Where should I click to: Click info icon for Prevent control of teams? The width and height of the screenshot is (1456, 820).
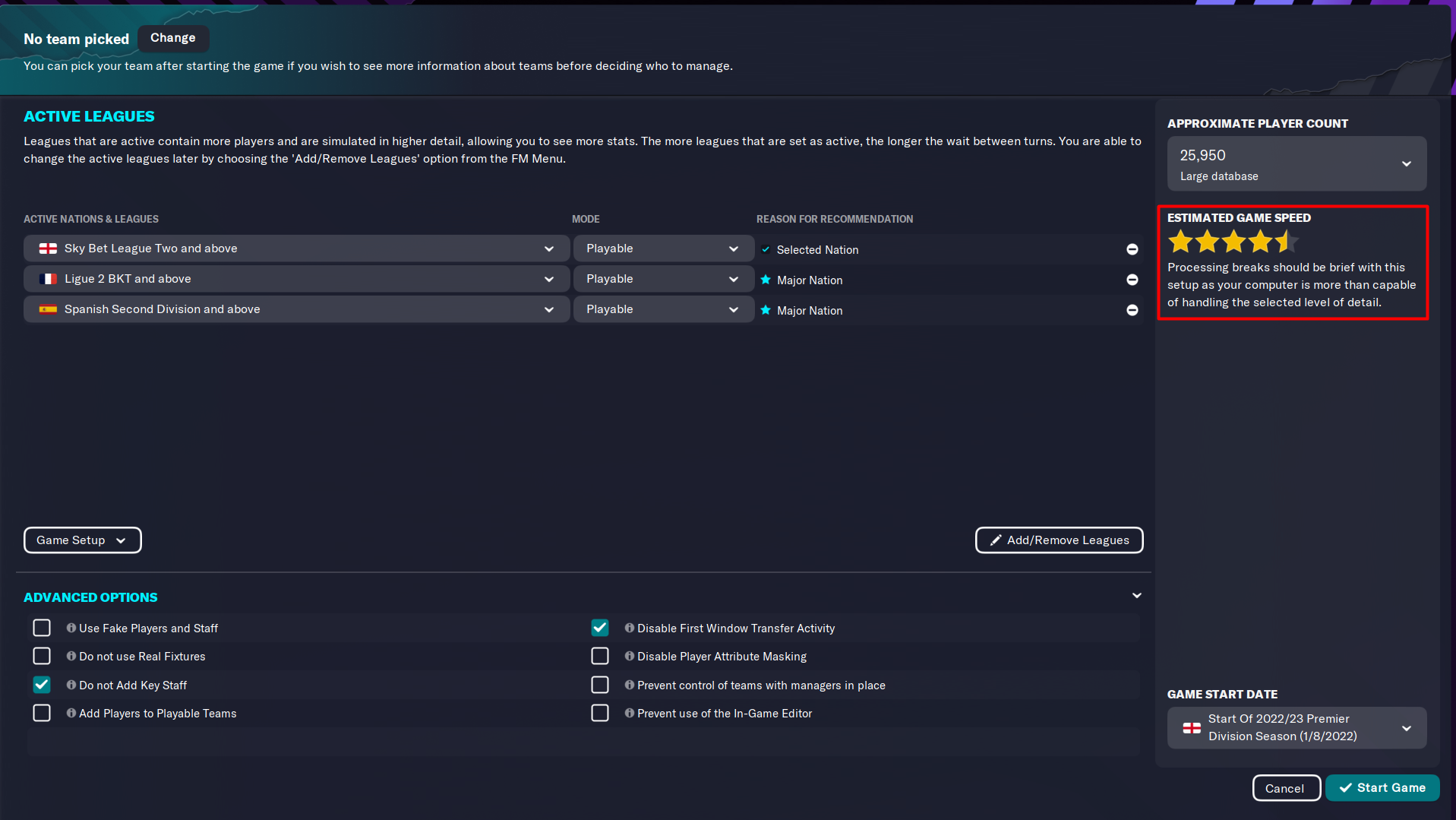tap(630, 685)
